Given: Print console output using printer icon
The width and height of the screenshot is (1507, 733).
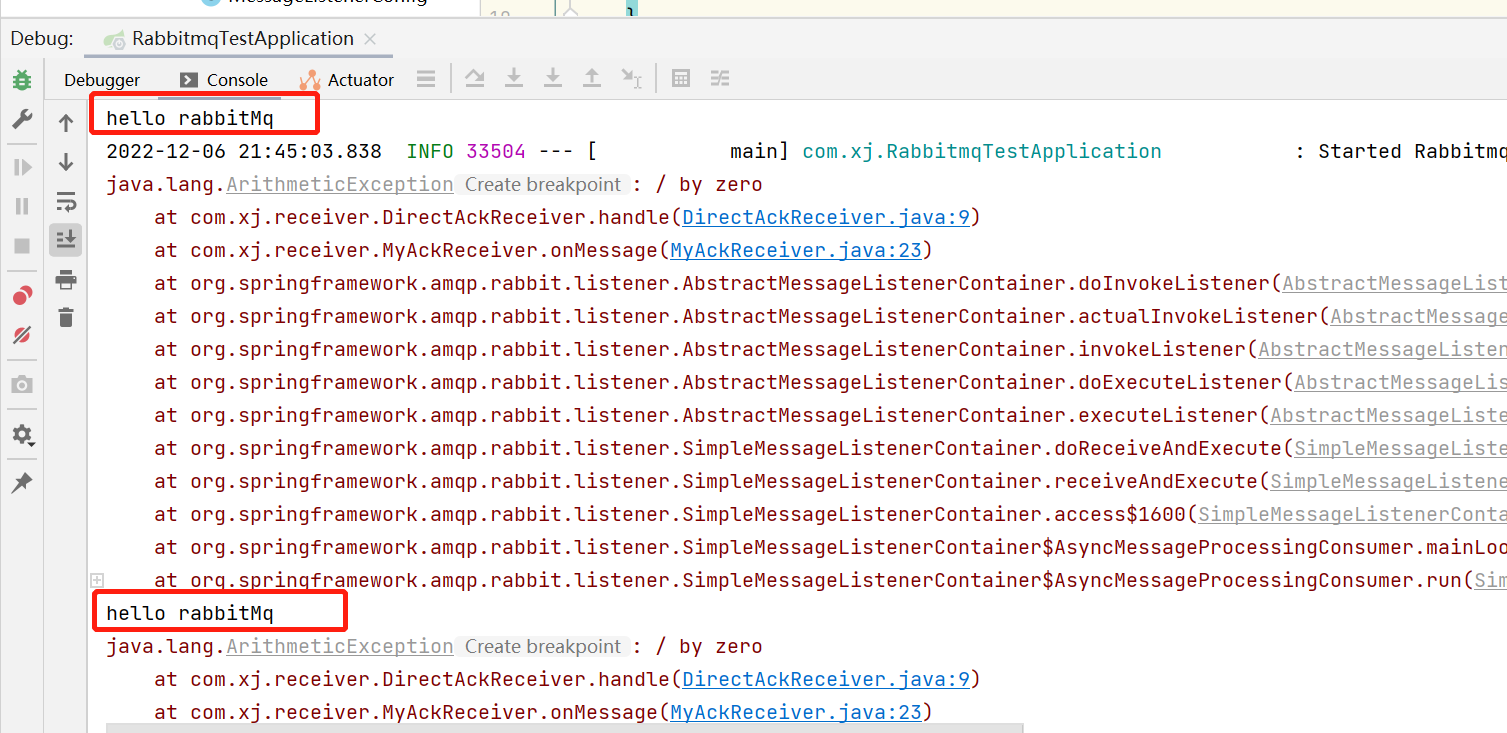Looking at the screenshot, I should pyautogui.click(x=66, y=279).
